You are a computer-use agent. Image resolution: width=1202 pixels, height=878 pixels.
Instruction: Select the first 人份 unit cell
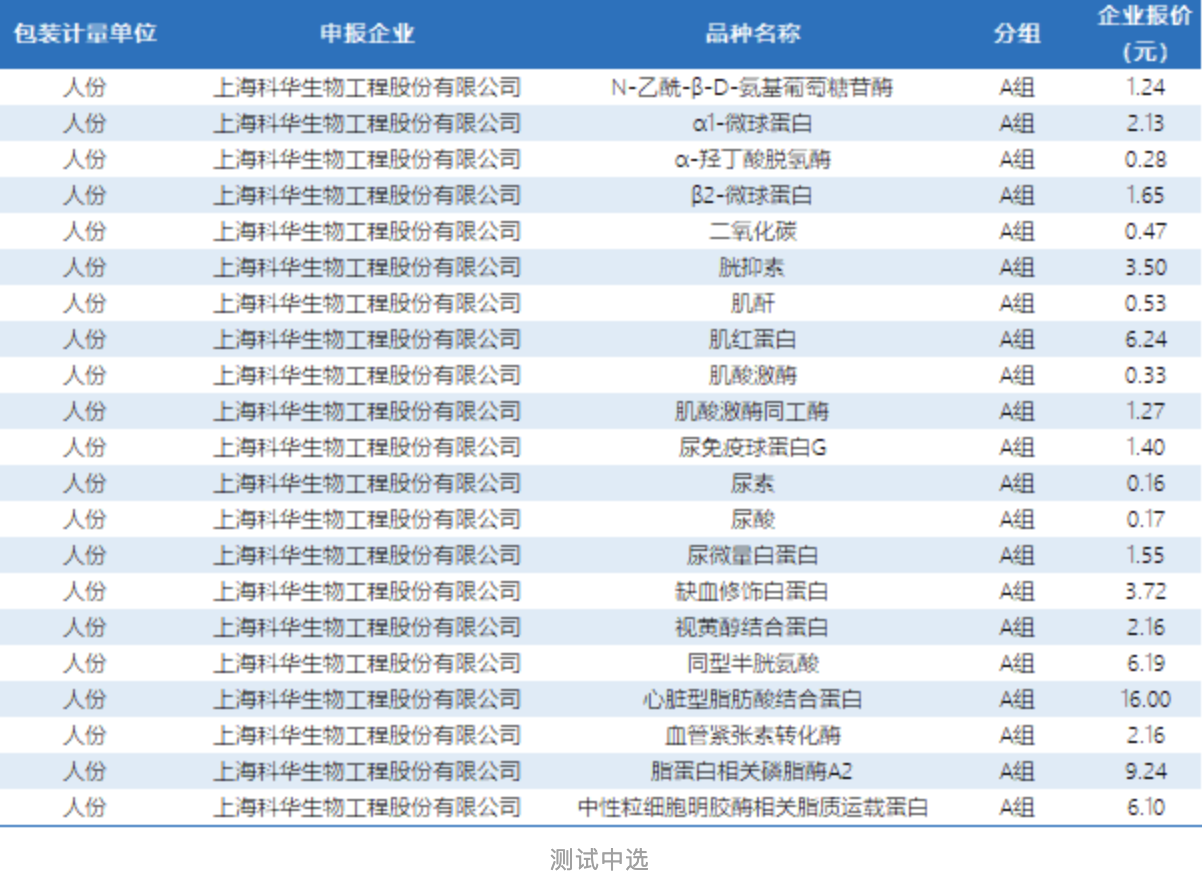pos(86,87)
